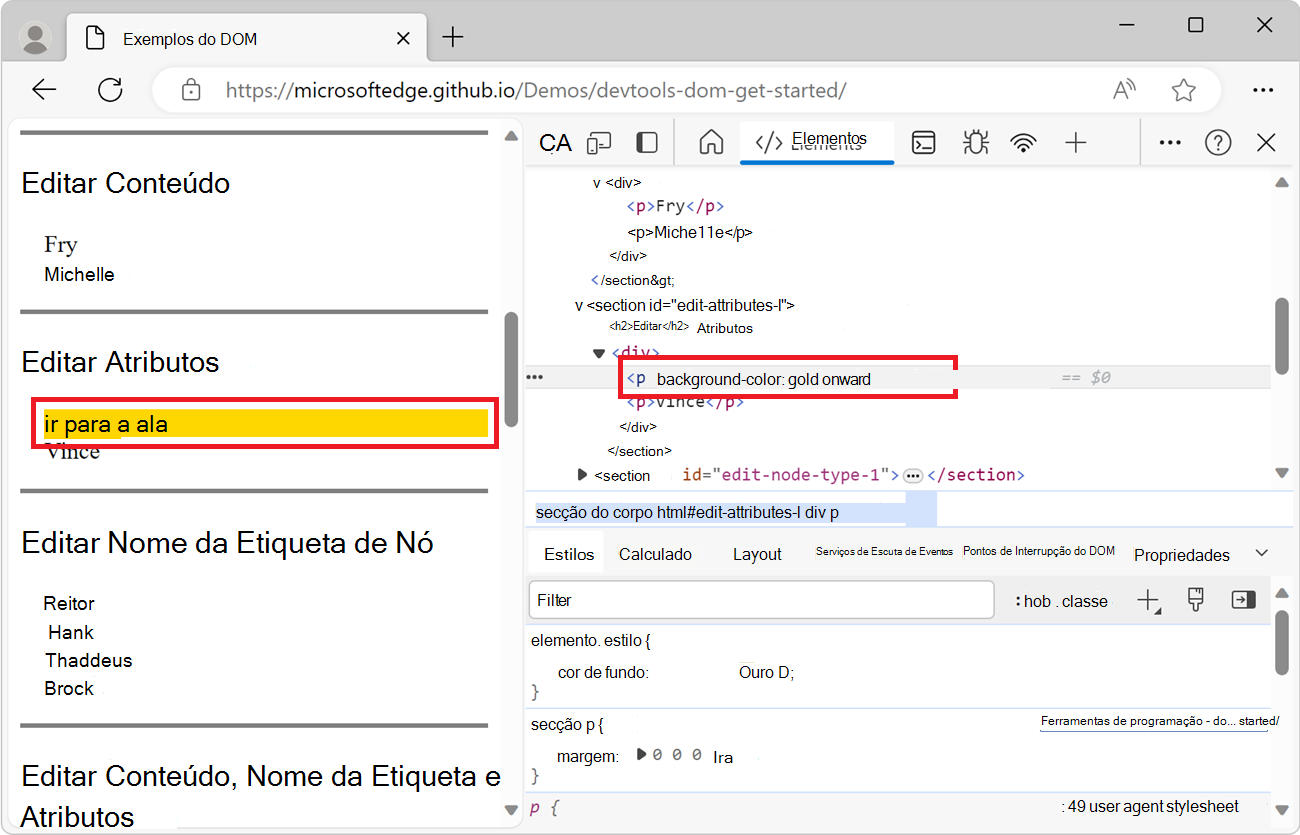Collapse the highlighted div node
The image size is (1300, 835).
tap(598, 352)
